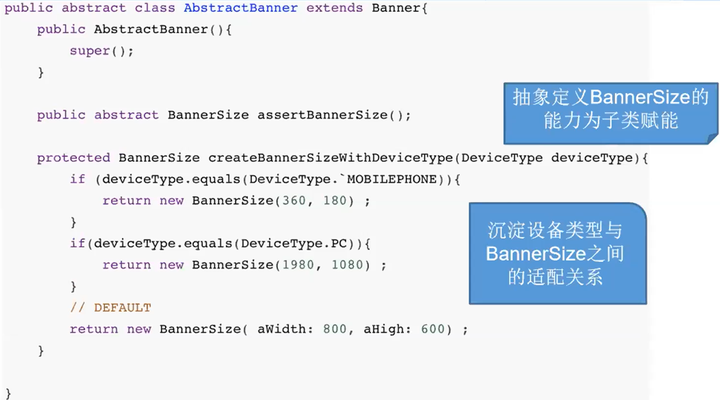
Task: Click the aHigh: parameter hint
Action: tap(387, 329)
